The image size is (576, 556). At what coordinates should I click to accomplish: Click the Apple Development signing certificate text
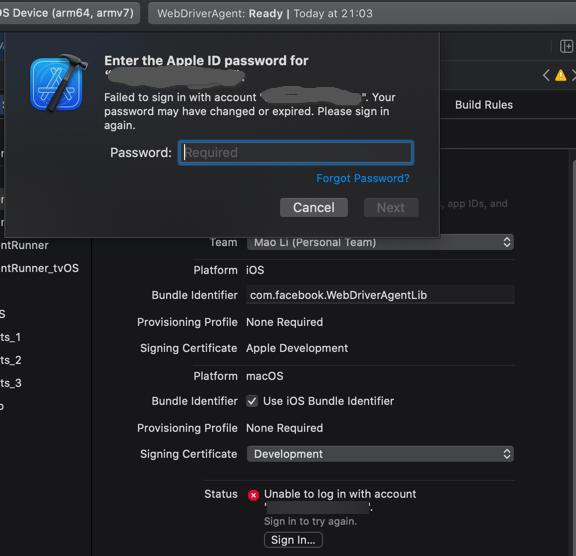[x=297, y=348]
